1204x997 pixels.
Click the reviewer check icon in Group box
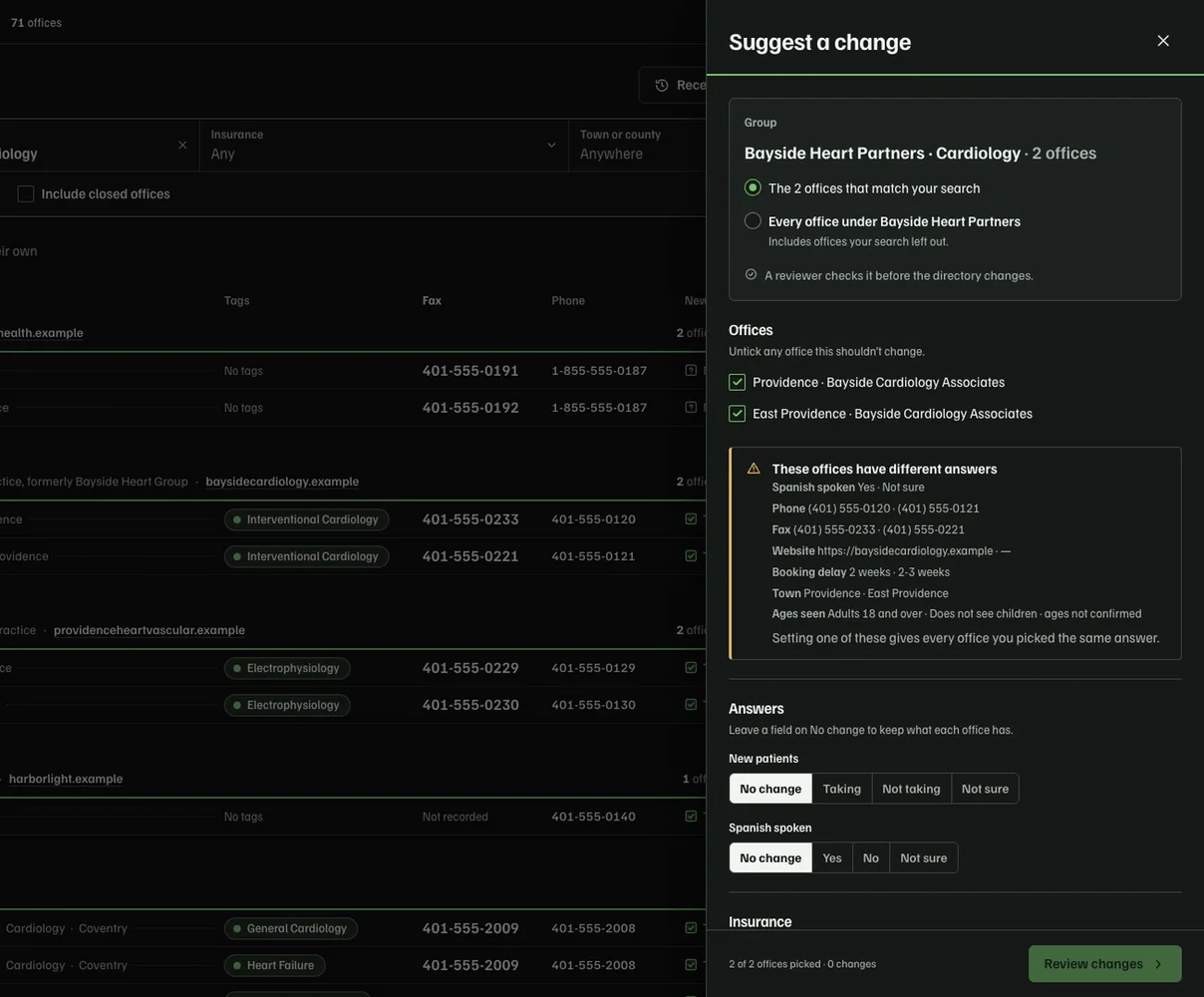(752, 275)
